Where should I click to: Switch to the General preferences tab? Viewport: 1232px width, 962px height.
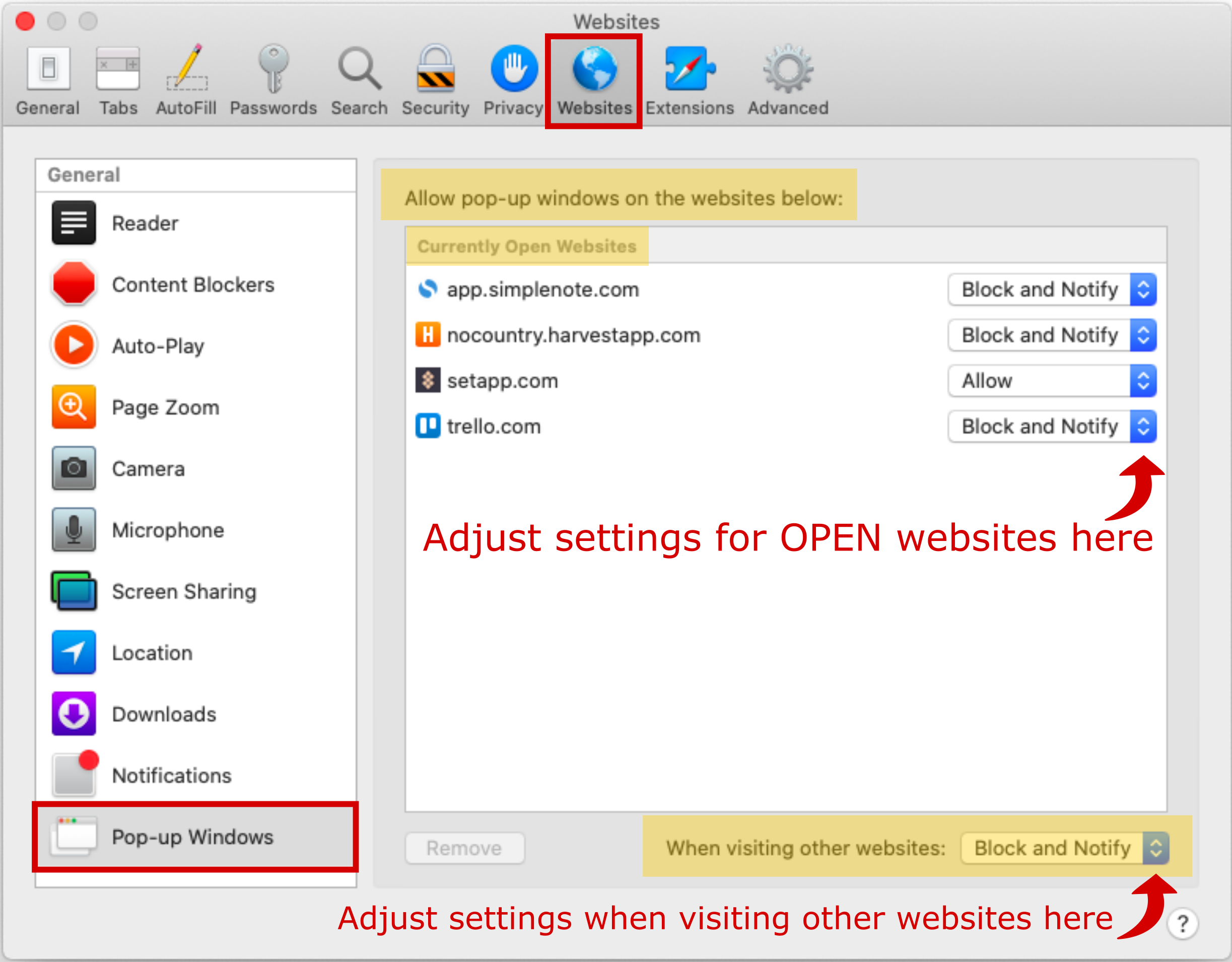pos(48,81)
